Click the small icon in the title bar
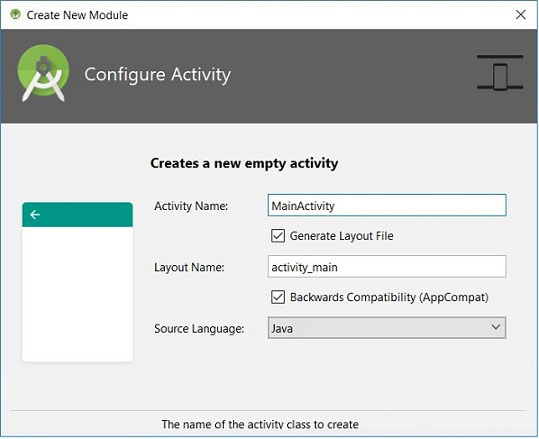The image size is (539, 439). [x=15, y=14]
